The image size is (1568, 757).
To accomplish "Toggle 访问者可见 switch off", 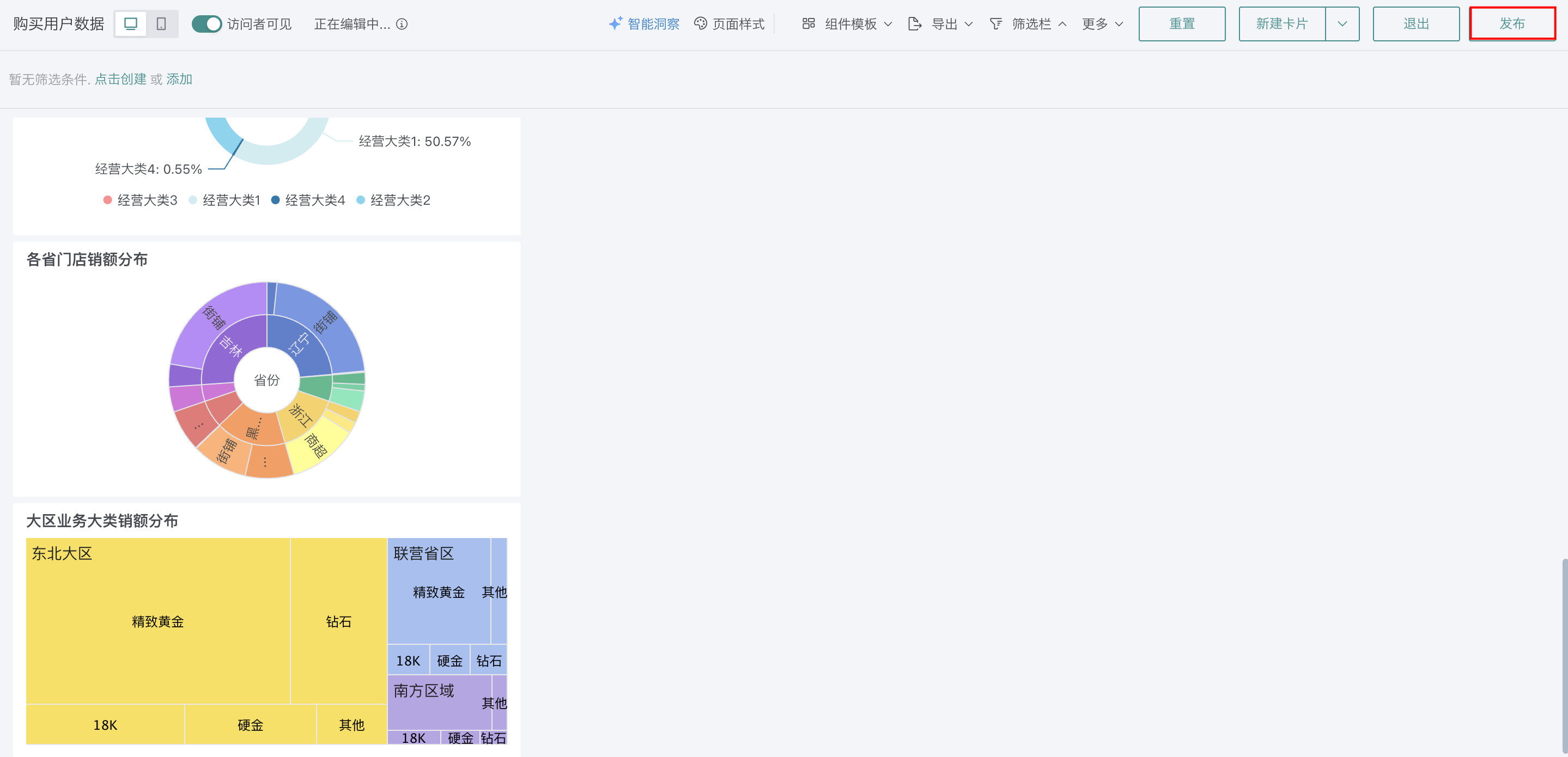I will (206, 24).
